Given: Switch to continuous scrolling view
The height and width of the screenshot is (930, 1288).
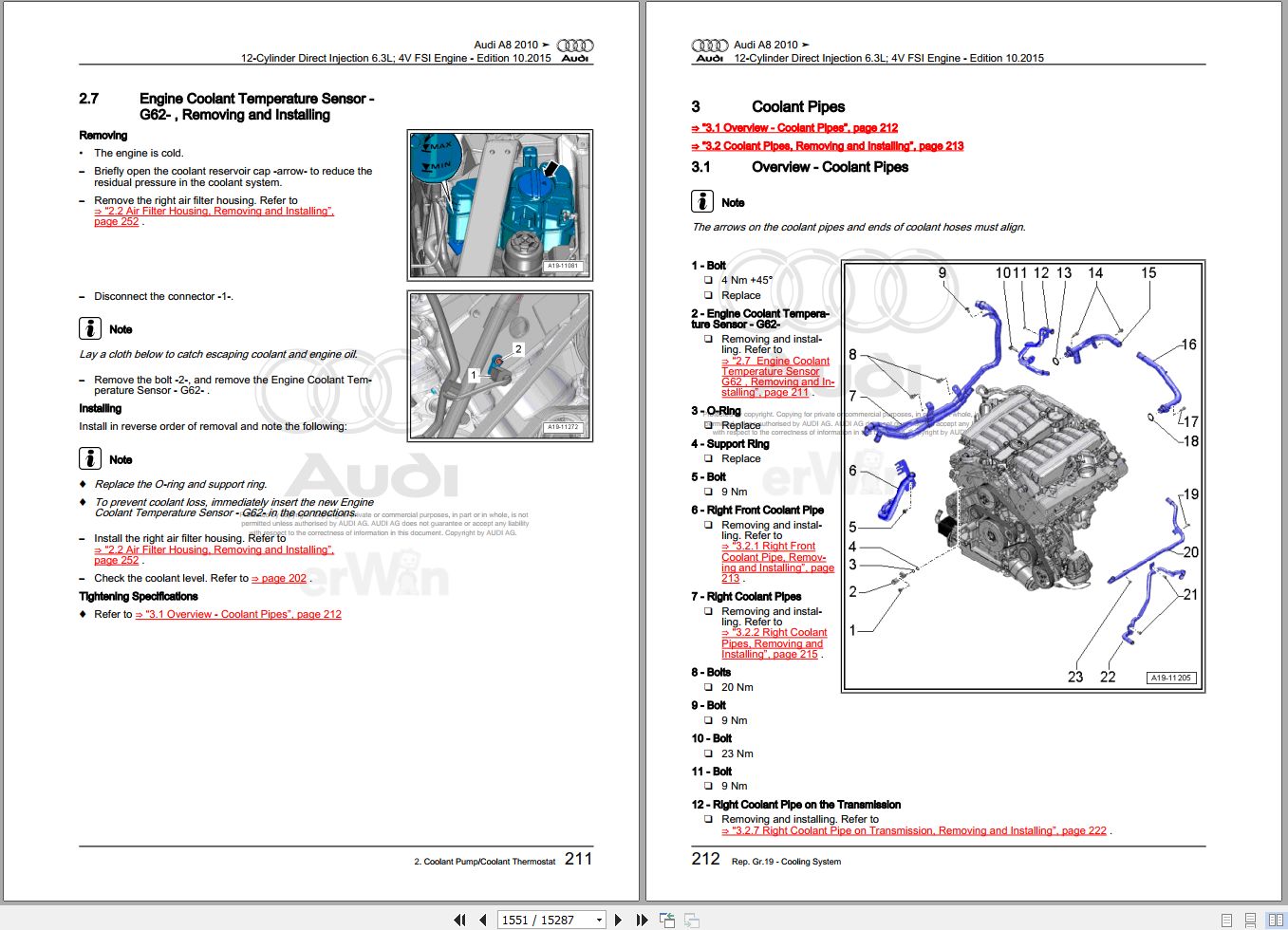Looking at the screenshot, I should (x=1250, y=920).
